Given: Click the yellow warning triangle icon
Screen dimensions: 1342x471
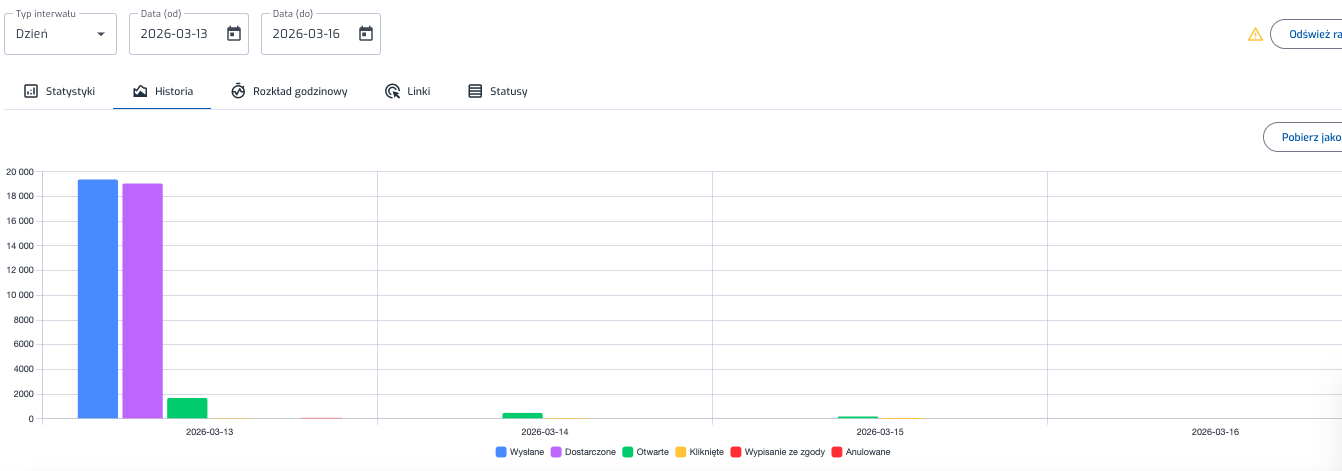Looking at the screenshot, I should pos(1255,34).
